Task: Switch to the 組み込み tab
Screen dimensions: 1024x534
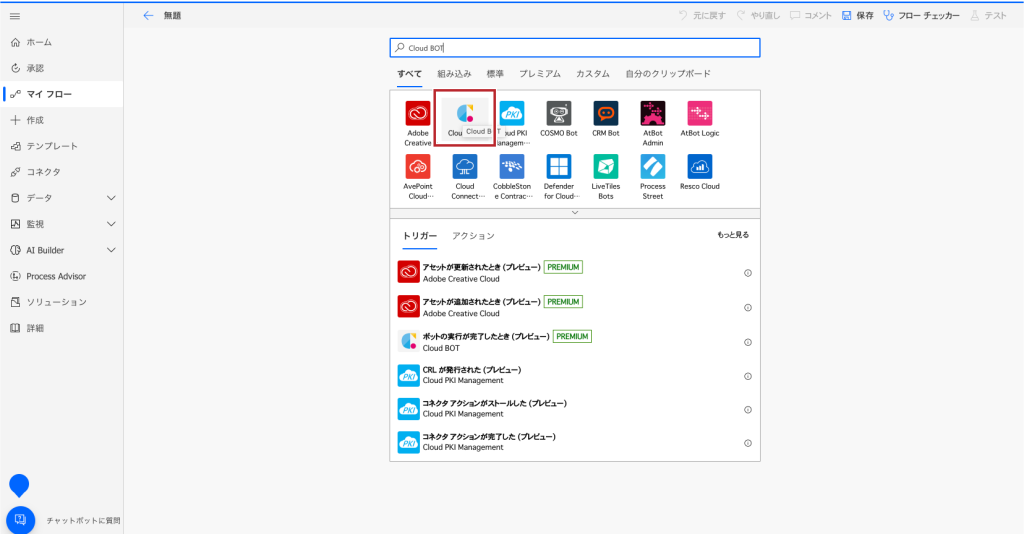Action: point(454,74)
